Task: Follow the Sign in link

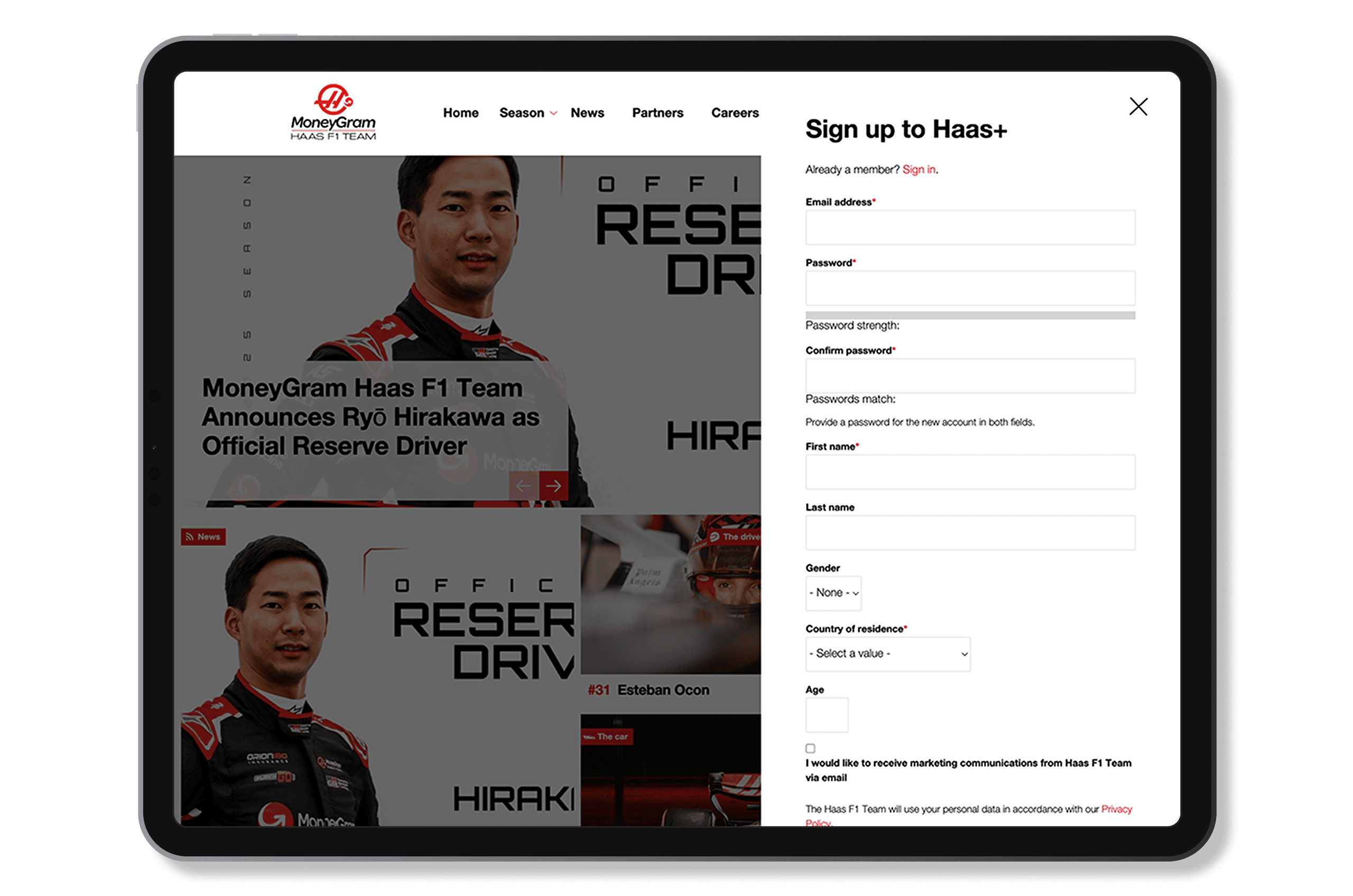Action: tap(919, 169)
